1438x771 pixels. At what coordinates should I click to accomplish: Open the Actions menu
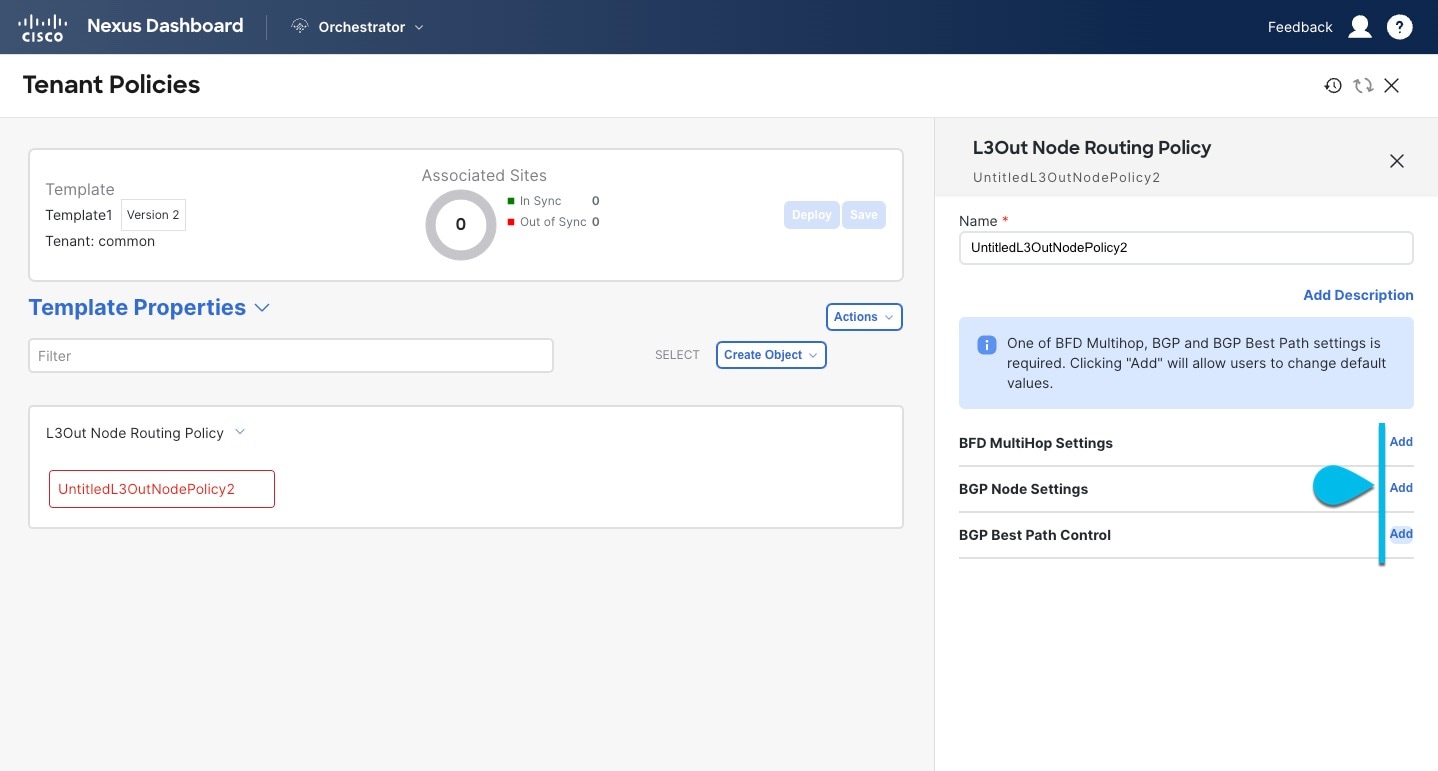click(x=864, y=317)
